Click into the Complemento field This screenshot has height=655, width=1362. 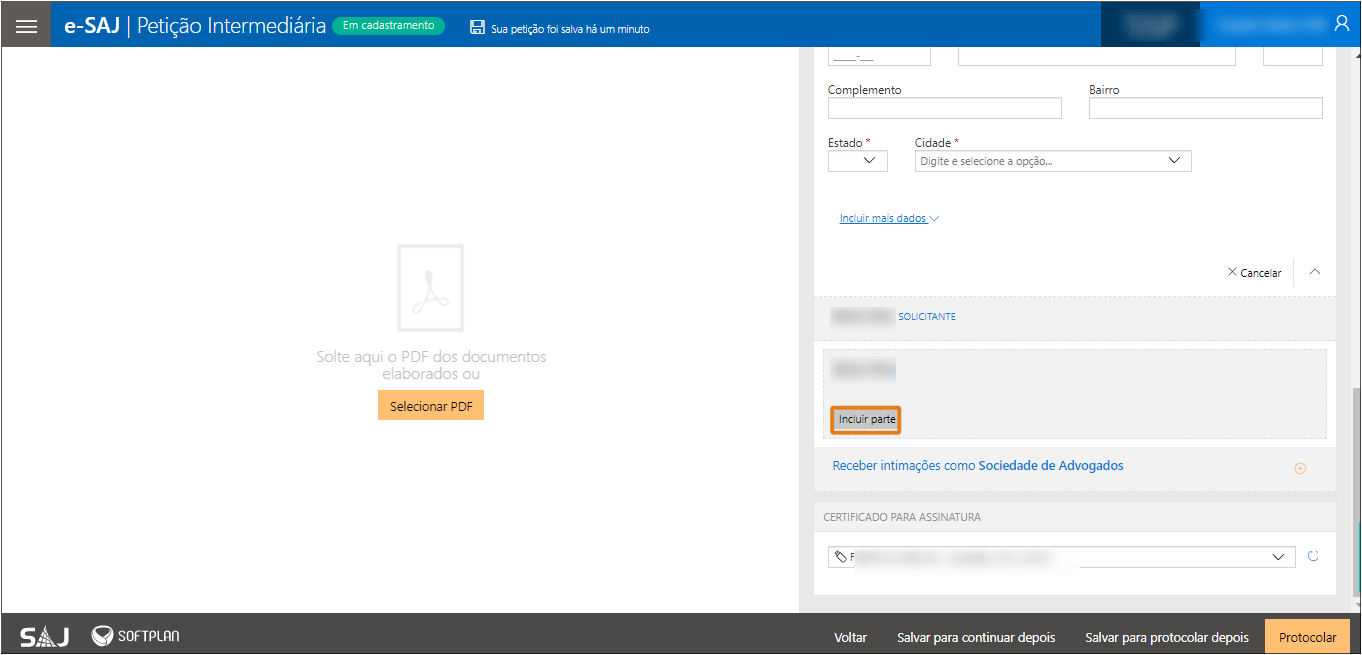[944, 108]
